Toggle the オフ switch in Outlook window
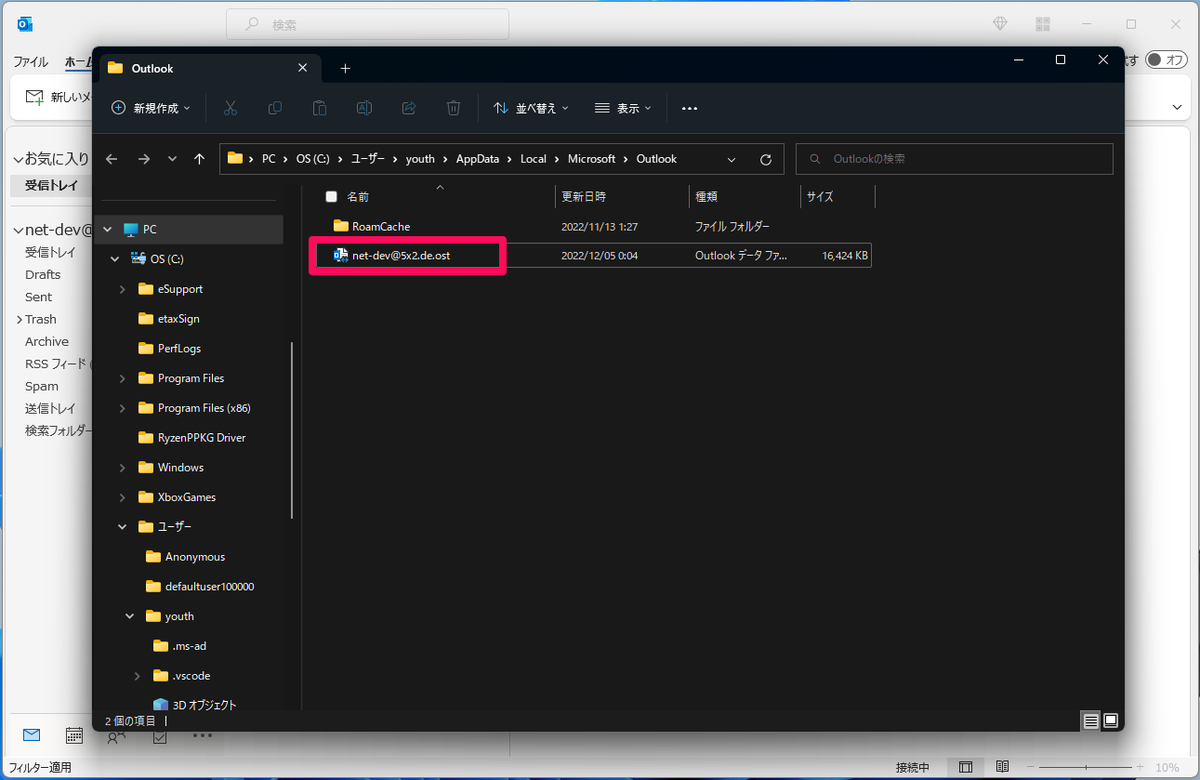This screenshot has height=780, width=1200. point(1167,61)
